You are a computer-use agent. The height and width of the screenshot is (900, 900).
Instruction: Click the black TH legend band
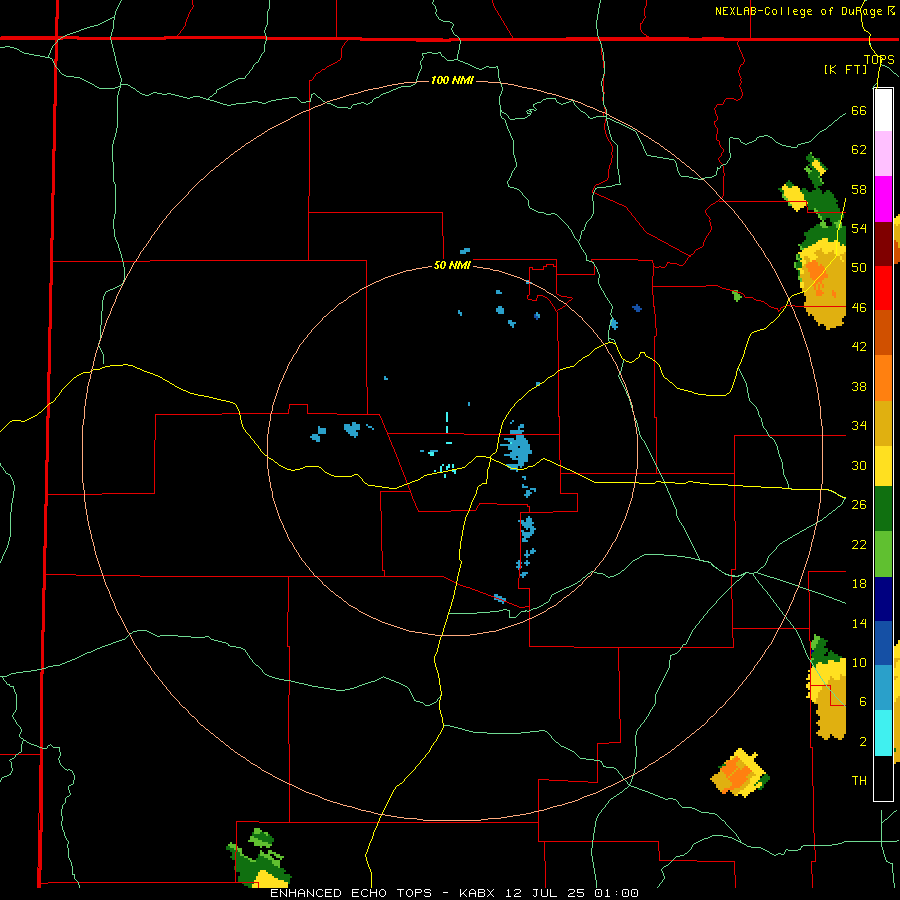tap(883, 778)
